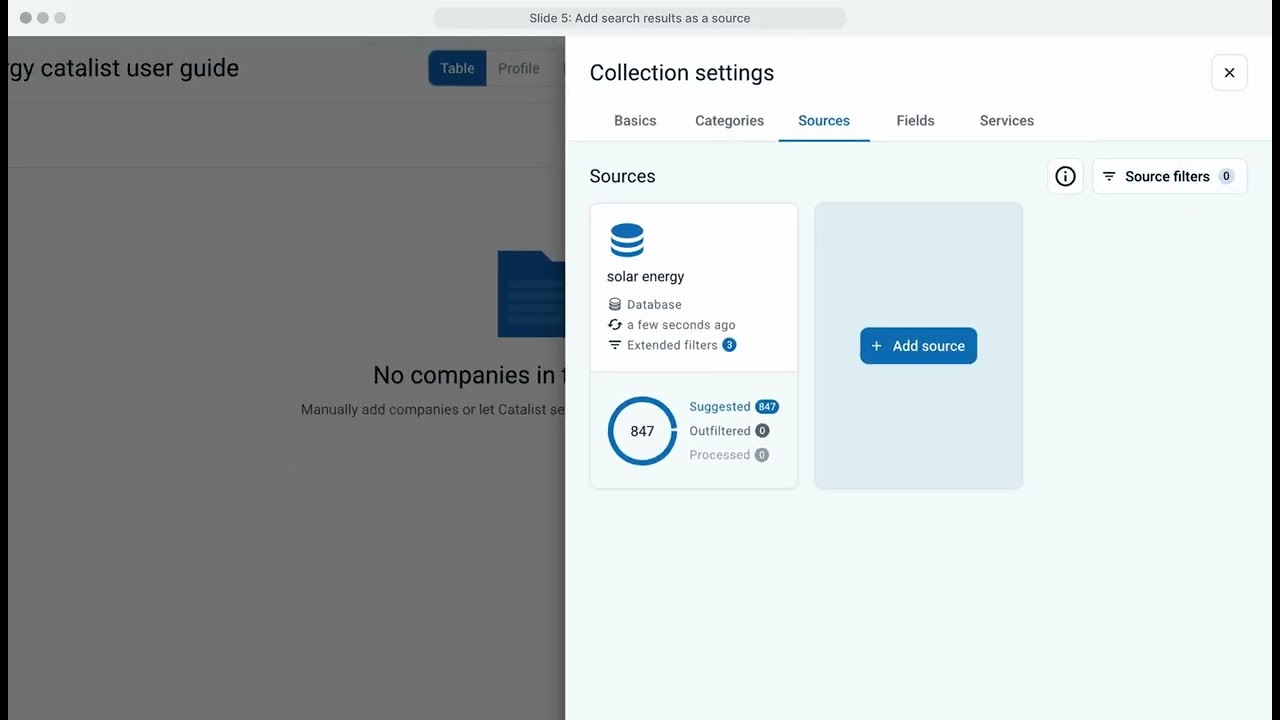Click the macOS green zoom button
The width and height of the screenshot is (1280, 720).
[x=60, y=18]
